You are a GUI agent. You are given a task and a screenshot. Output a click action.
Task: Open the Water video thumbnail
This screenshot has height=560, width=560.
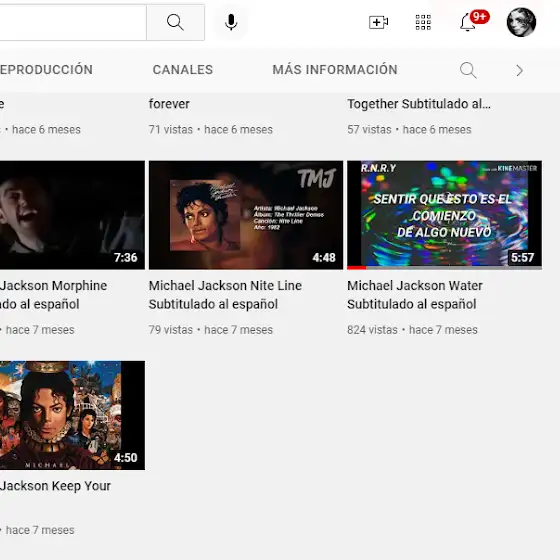444,215
